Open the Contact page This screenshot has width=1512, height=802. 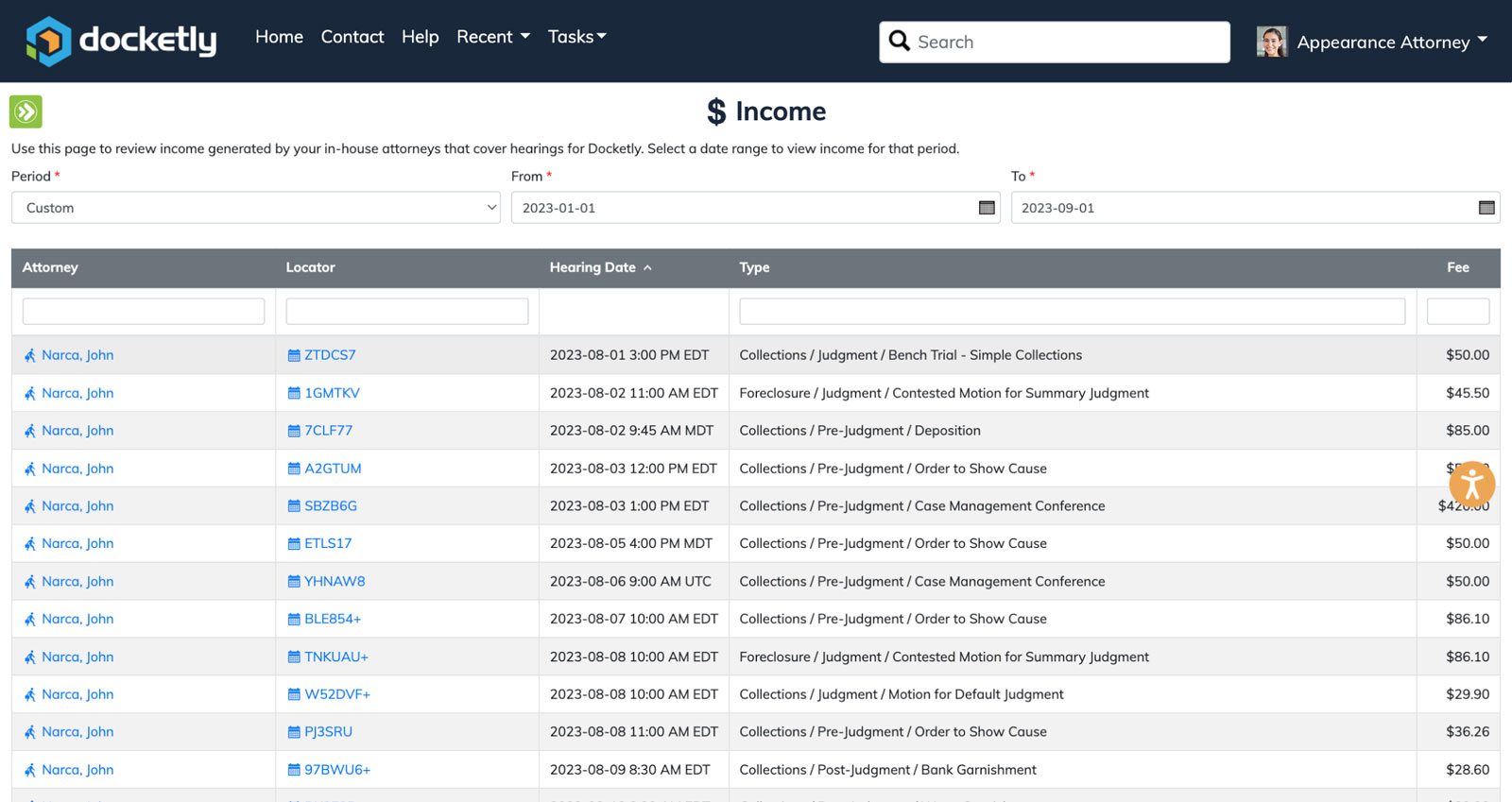[352, 37]
